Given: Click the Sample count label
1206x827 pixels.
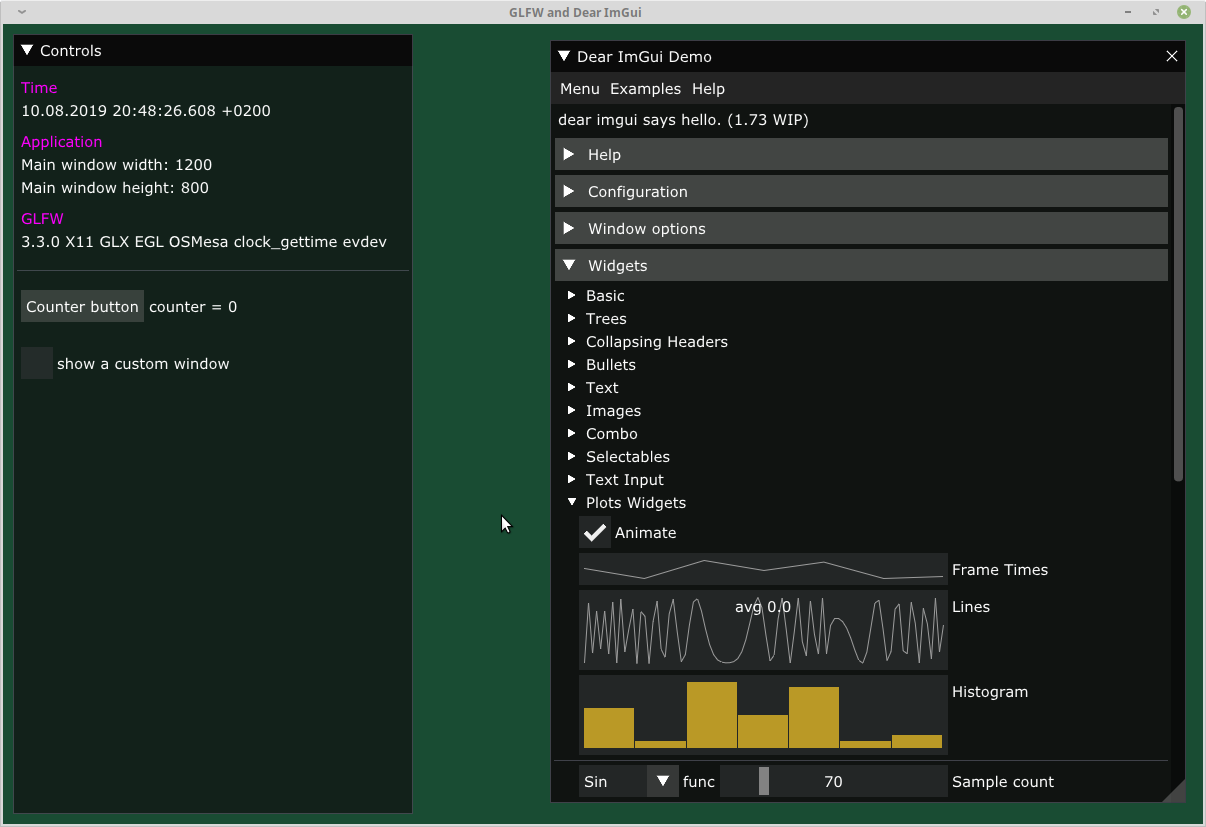Looking at the screenshot, I should [1003, 781].
